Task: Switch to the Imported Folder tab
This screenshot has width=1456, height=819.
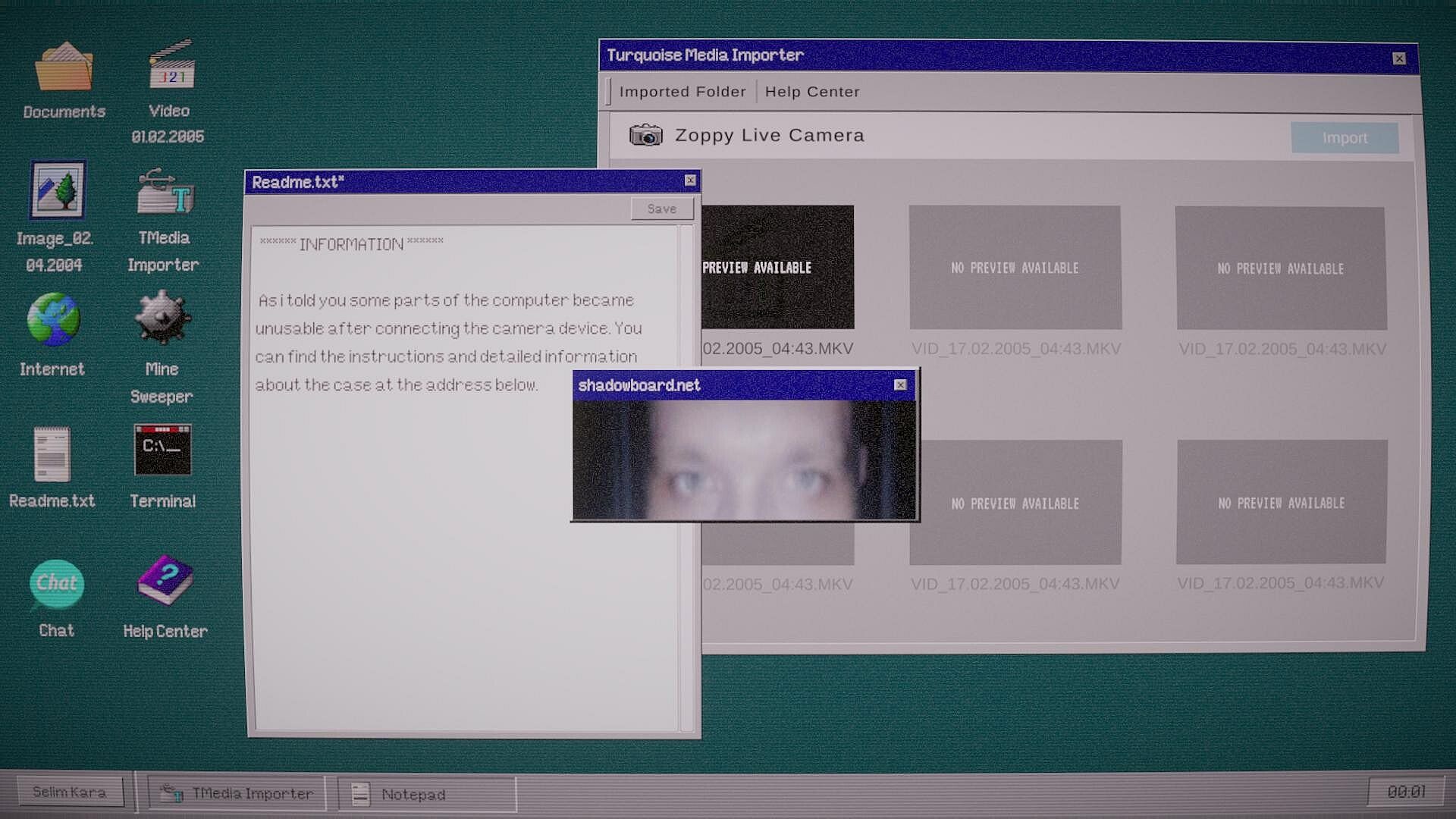Action: [682, 92]
